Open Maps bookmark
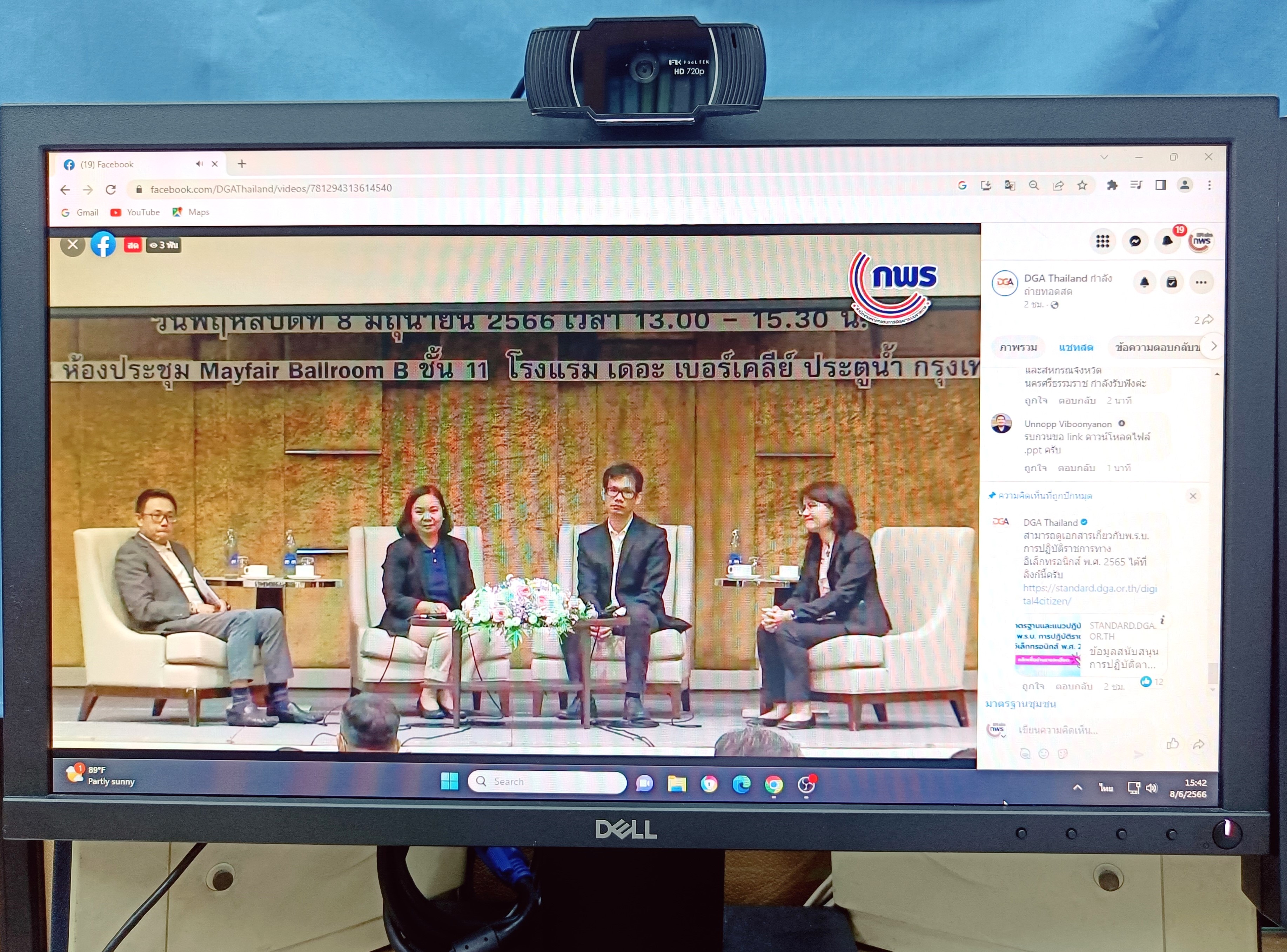1287x952 pixels. tap(191, 212)
